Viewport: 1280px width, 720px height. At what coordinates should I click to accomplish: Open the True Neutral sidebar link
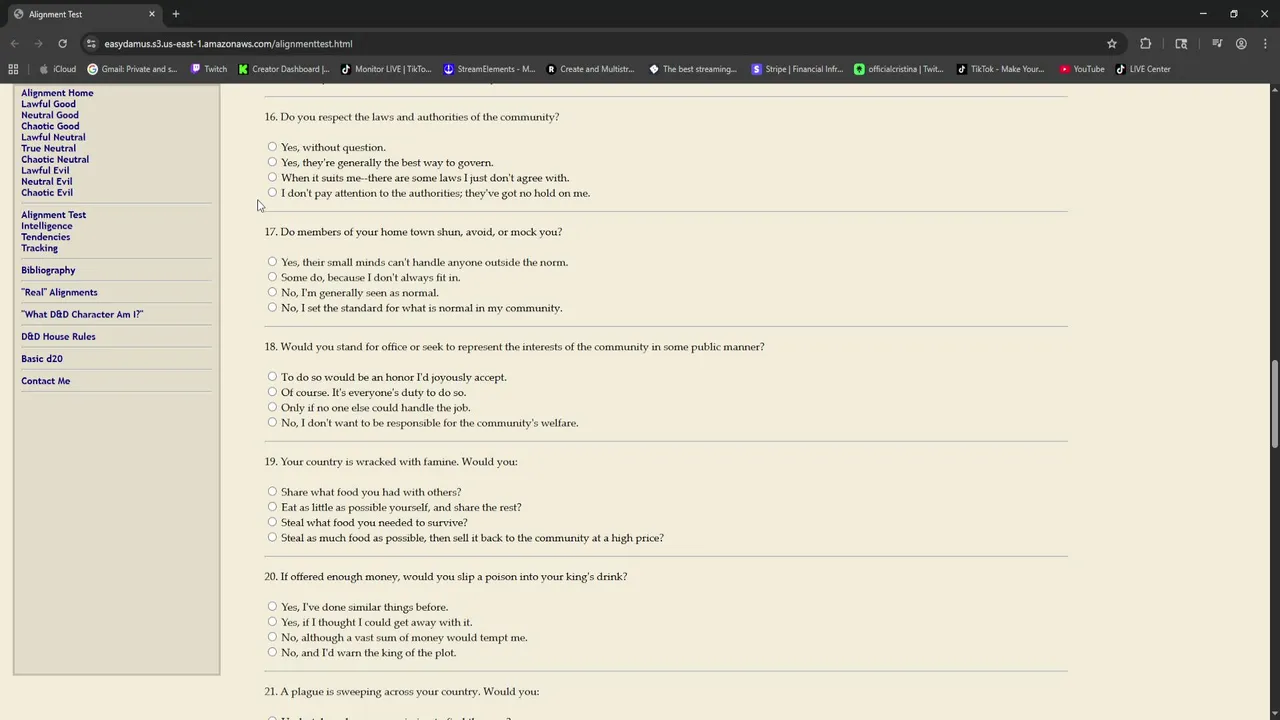(x=48, y=148)
